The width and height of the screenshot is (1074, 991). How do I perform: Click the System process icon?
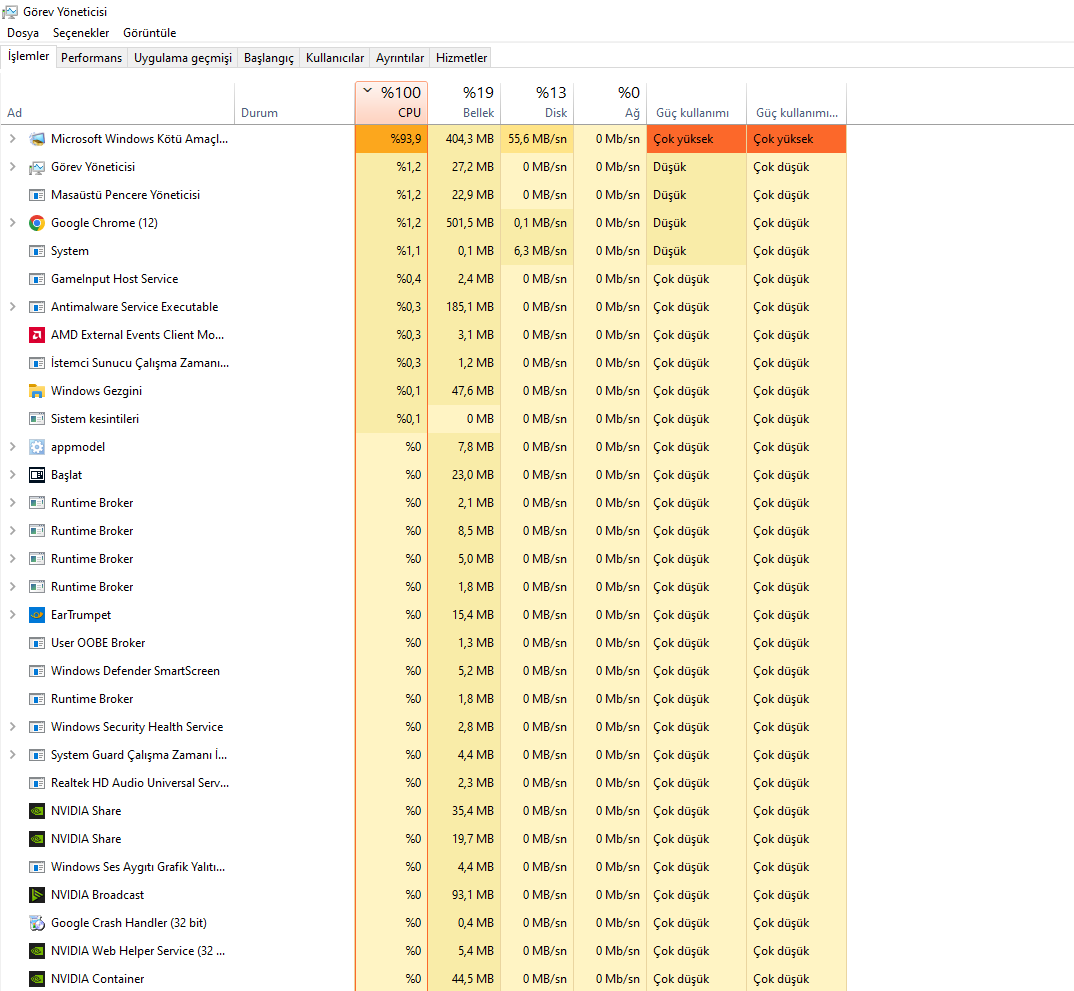coord(37,251)
